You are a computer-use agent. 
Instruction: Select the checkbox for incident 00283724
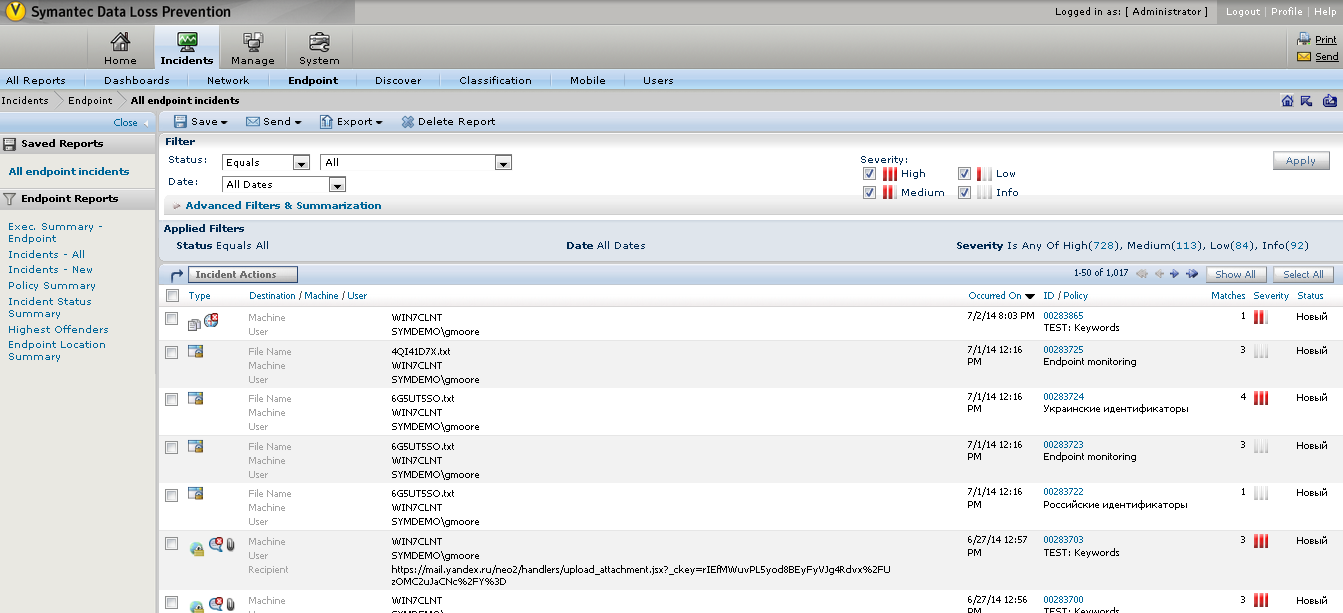coord(172,399)
